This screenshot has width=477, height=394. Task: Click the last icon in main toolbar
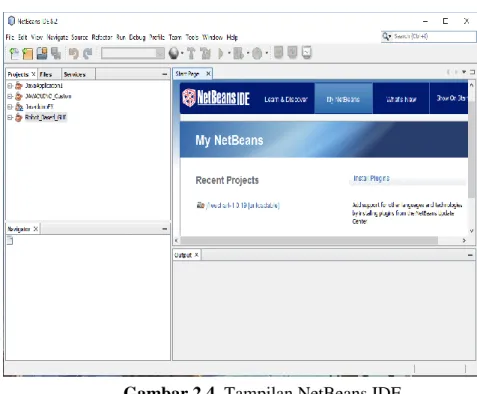pyautogui.click(x=307, y=53)
